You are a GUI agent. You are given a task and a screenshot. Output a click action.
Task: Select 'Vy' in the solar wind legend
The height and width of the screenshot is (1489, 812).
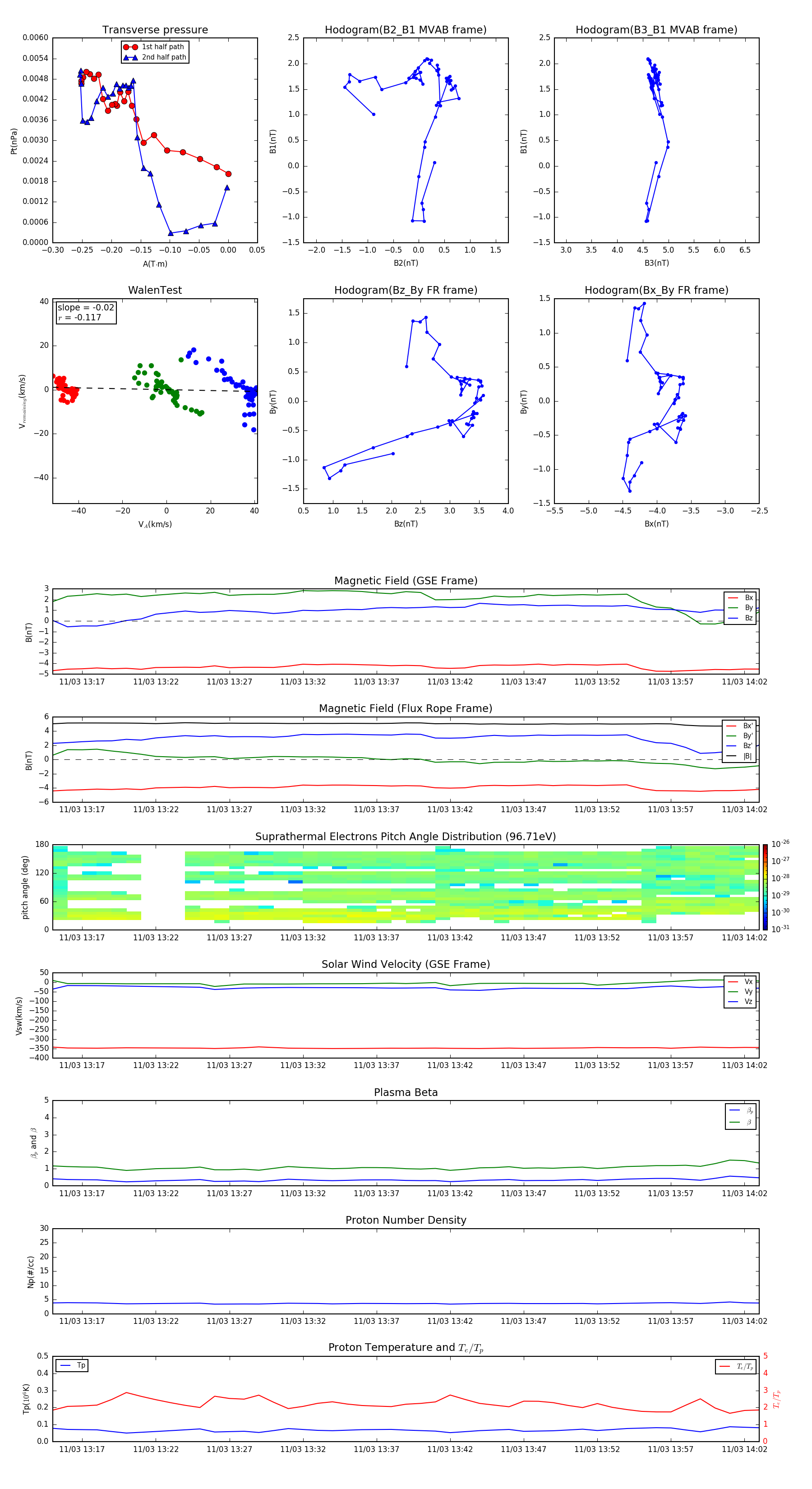click(740, 991)
